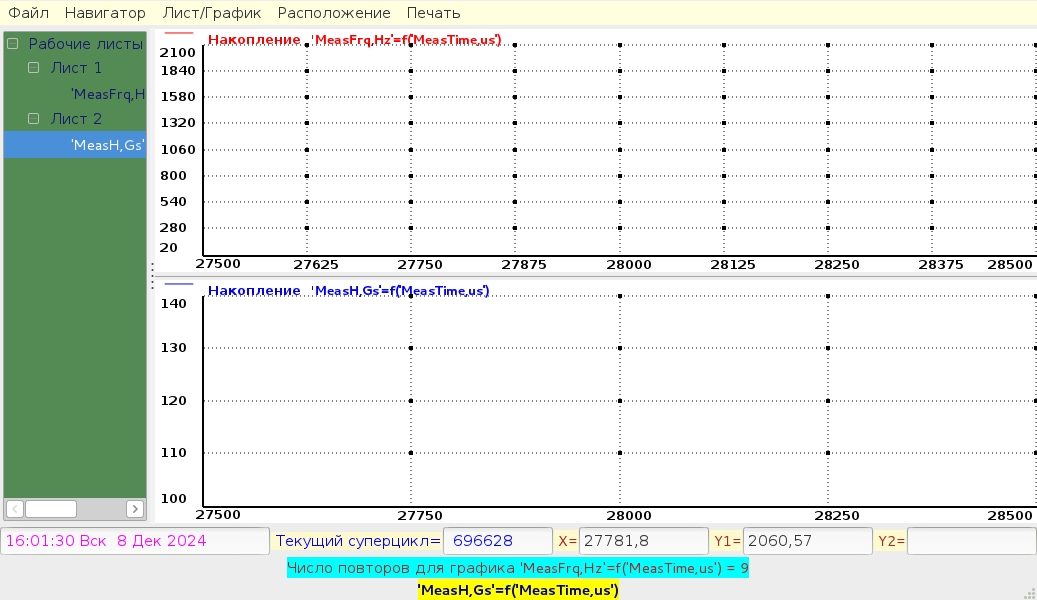Select the Лист 1 tree label

point(76,68)
